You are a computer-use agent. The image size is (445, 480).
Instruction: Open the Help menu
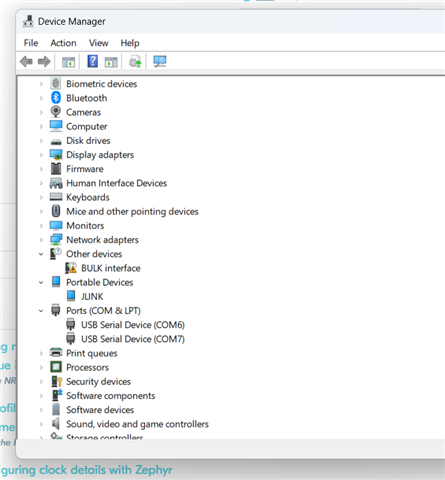[130, 43]
